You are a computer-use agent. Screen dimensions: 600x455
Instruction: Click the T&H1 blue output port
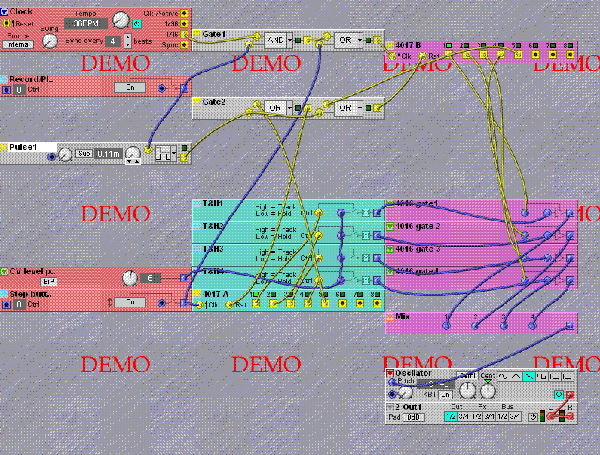tap(377, 213)
